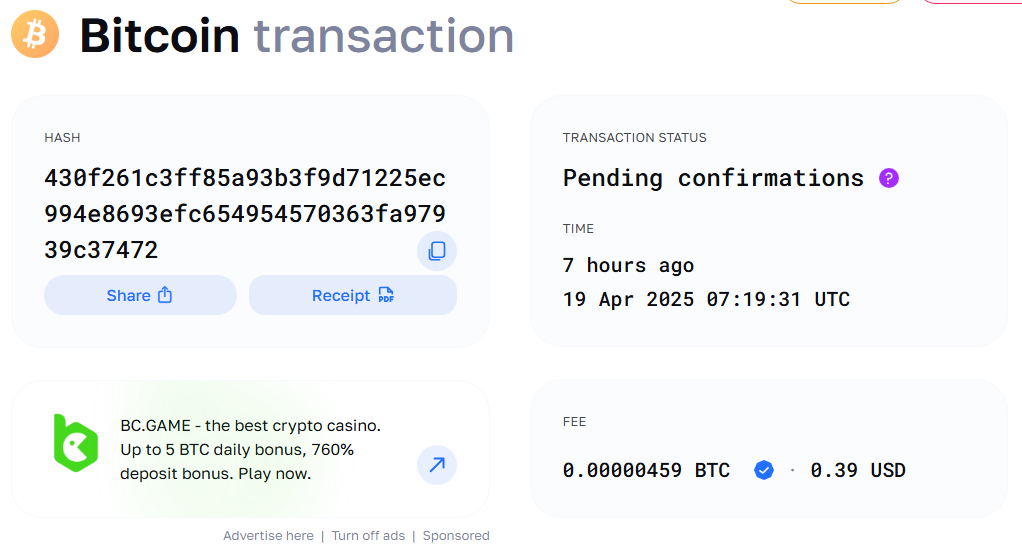The width and height of the screenshot is (1022, 550).
Task: Click the BC.GAME crypto casino ad text
Action: point(250,450)
